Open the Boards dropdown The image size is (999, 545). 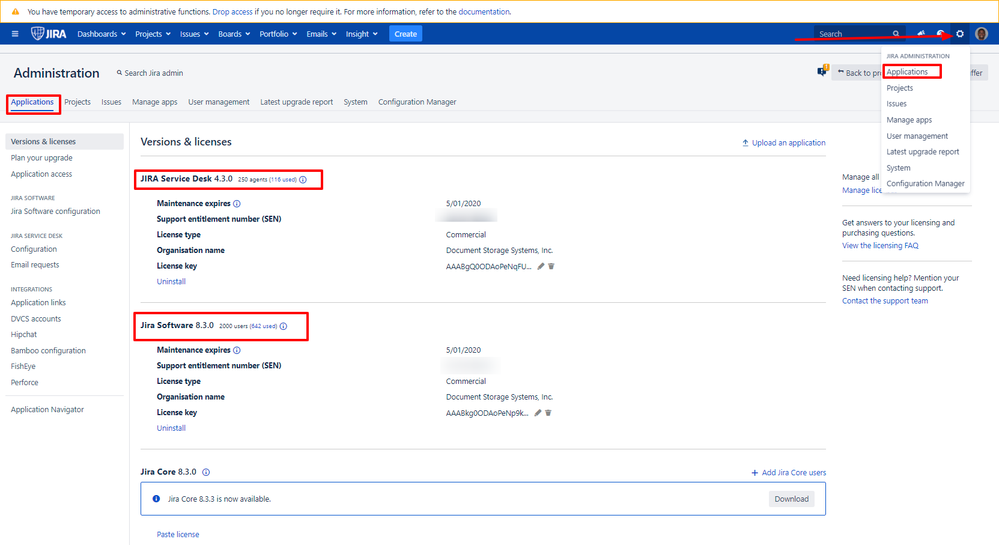coord(234,34)
